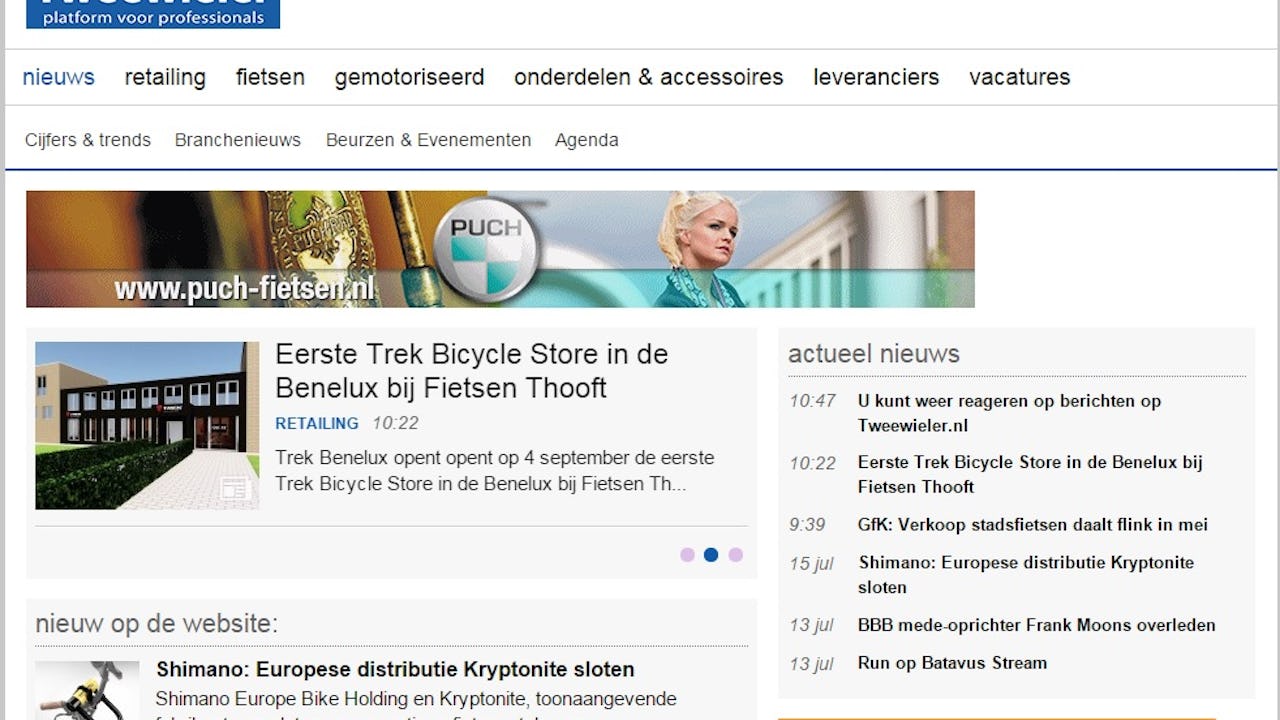Screen dimensions: 1280x720
Task: Open BBB mede-oprichter Frank Moons overleden
Action: tap(1037, 625)
